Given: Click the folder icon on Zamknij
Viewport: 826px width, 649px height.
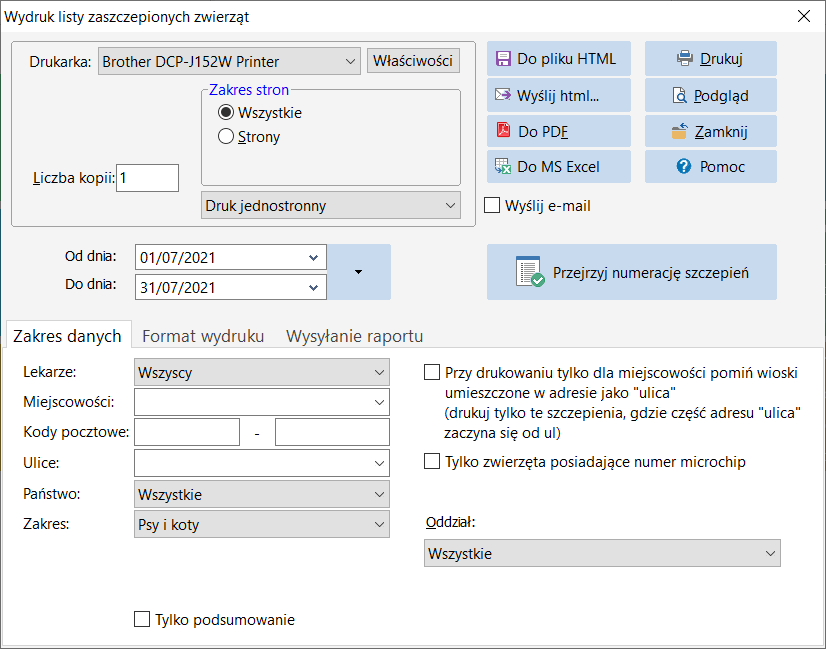Looking at the screenshot, I should coord(680,131).
